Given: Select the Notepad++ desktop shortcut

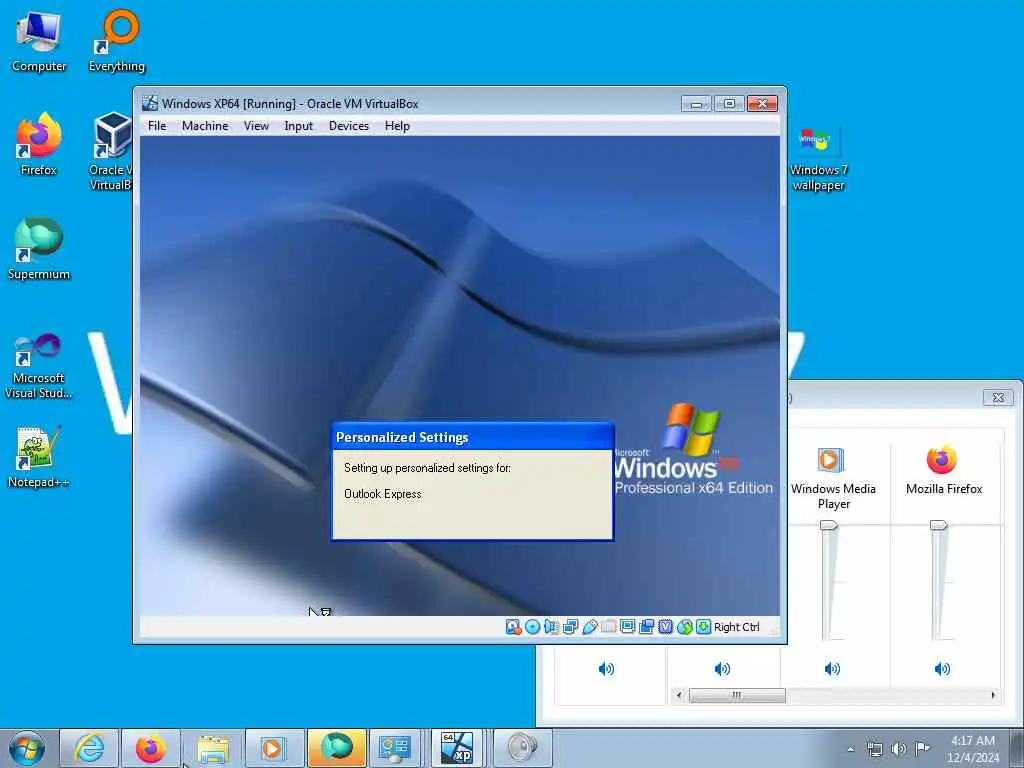Looking at the screenshot, I should point(39,457).
